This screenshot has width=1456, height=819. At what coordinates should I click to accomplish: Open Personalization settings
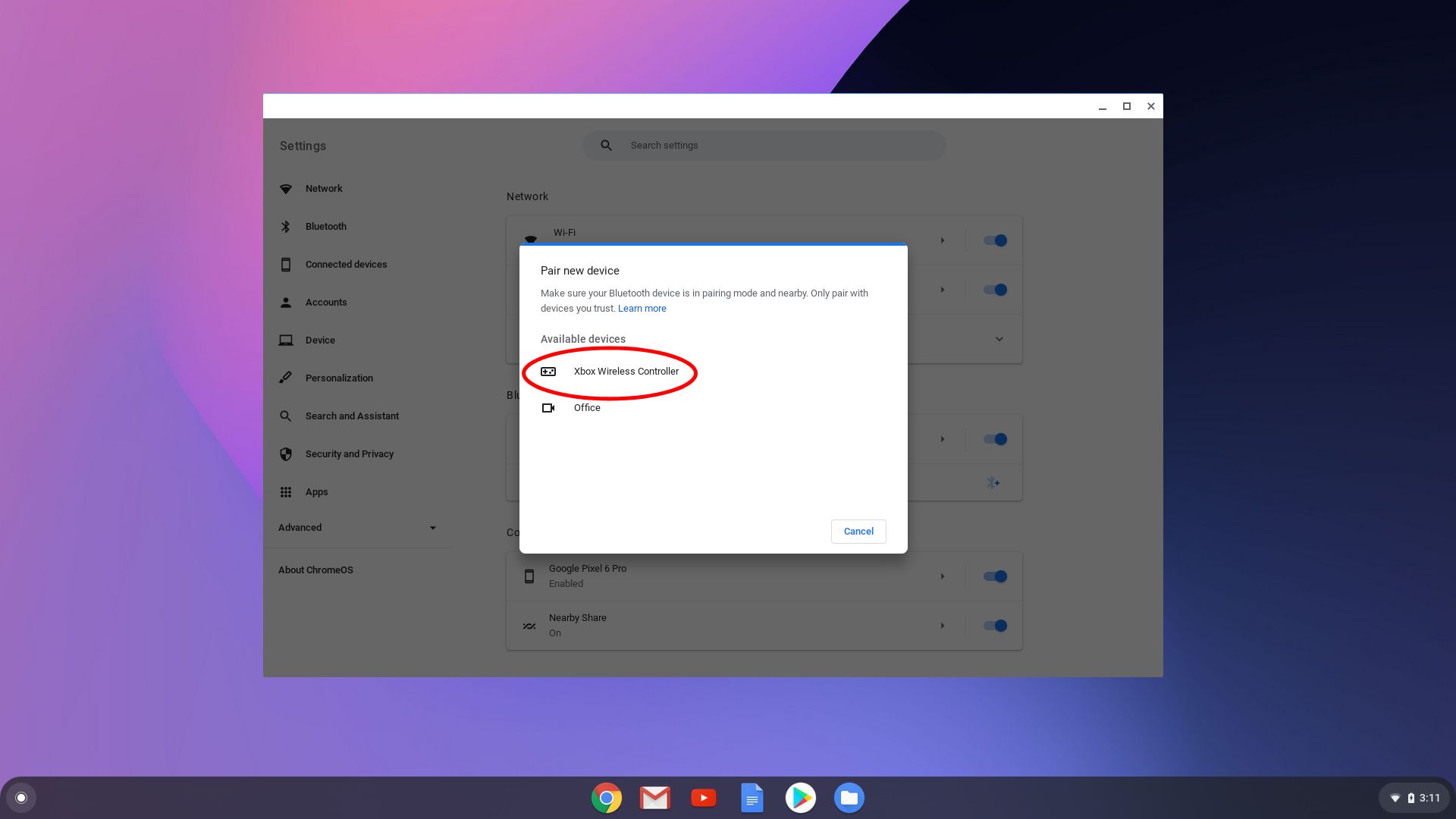click(x=339, y=378)
